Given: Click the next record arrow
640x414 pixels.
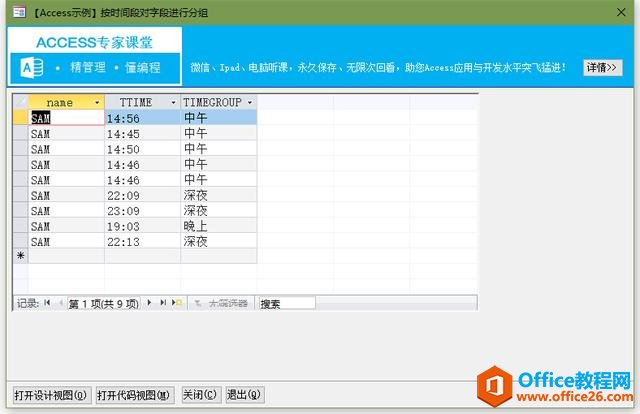Looking at the screenshot, I should (150, 303).
